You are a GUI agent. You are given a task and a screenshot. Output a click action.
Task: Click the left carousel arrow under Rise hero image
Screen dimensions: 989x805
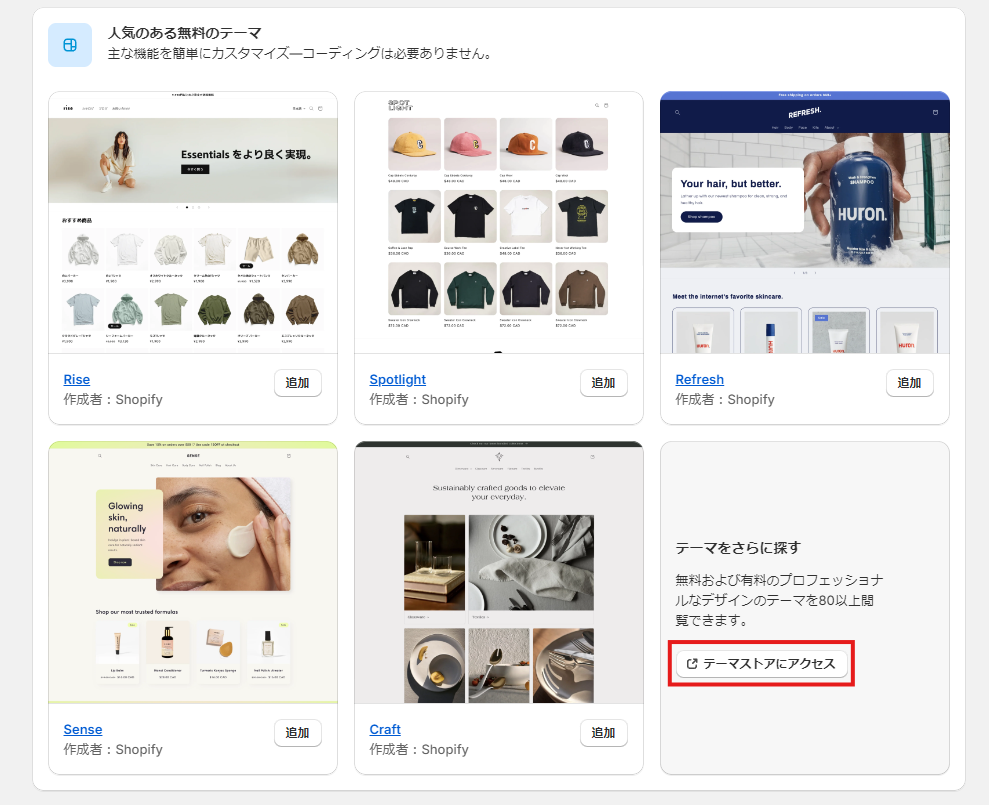pyautogui.click(x=178, y=206)
